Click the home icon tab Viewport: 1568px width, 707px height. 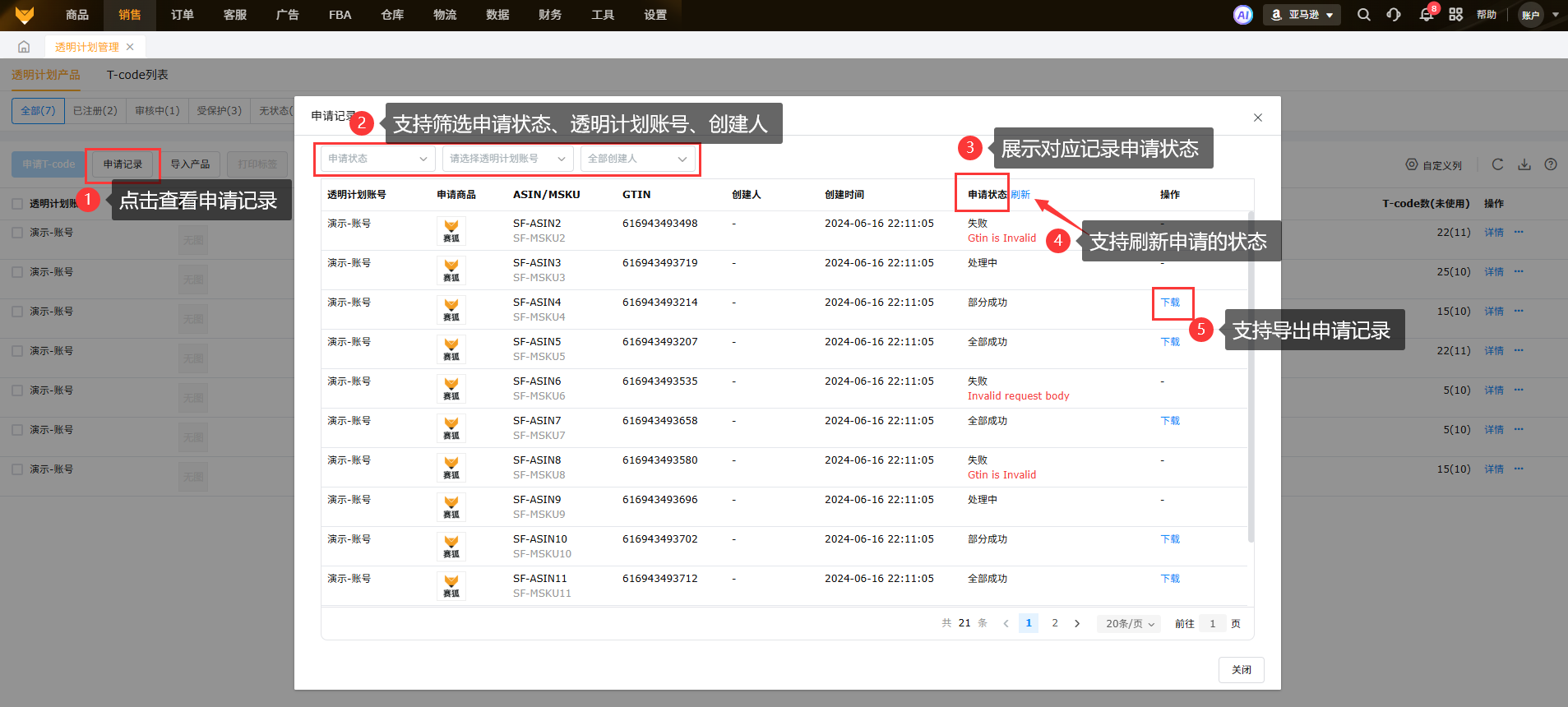click(24, 47)
